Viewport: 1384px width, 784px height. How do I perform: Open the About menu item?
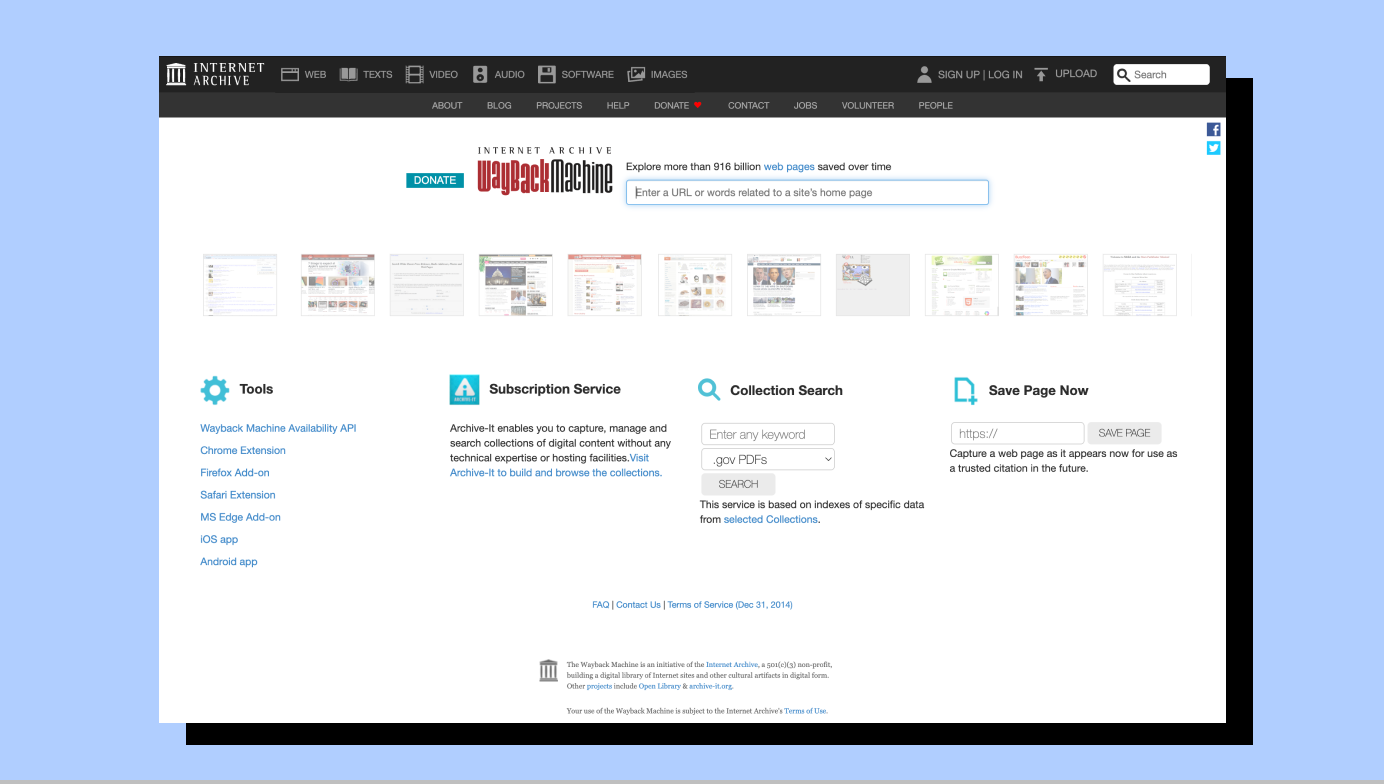(x=447, y=105)
